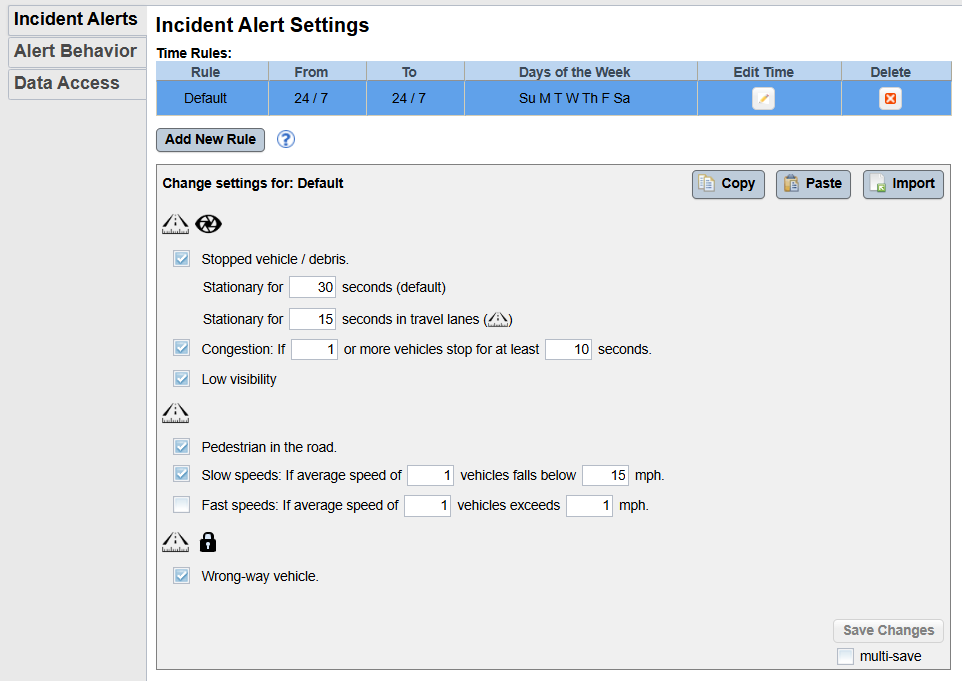Click the Su M T W Th F Sa cell
The height and width of the screenshot is (681, 962).
tap(581, 98)
